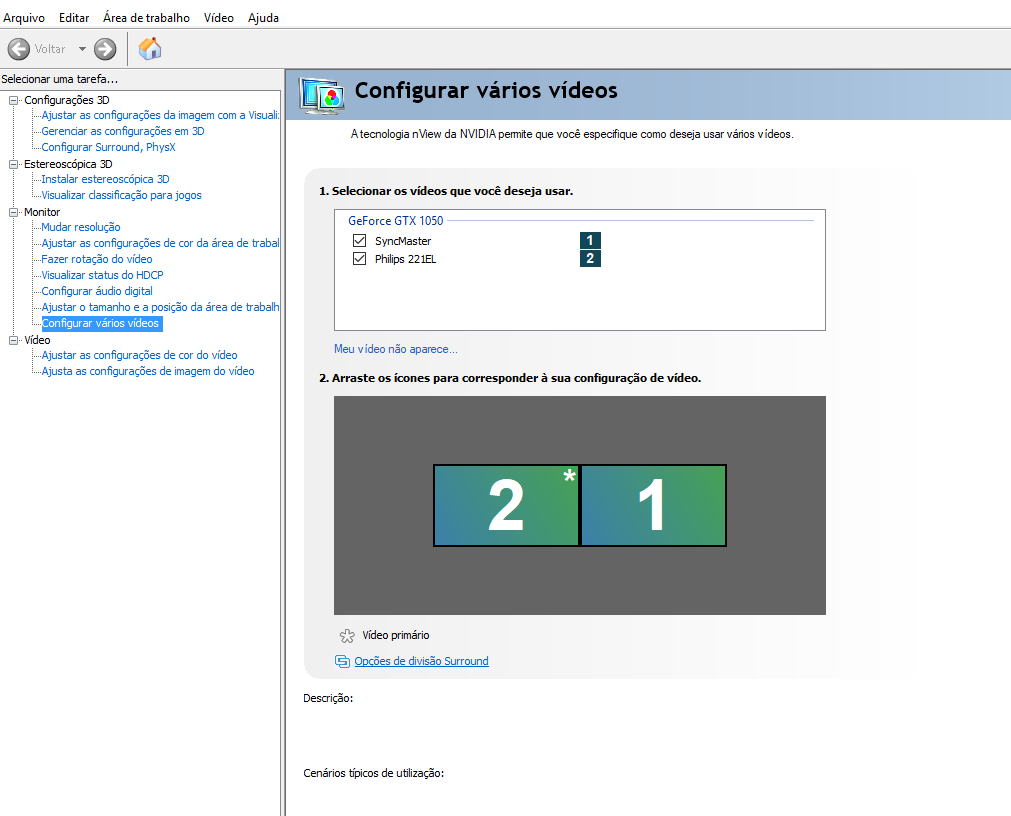The image size is (1011, 816).
Task: Open Gerenciar as configurações em 3D
Action: [x=123, y=131]
